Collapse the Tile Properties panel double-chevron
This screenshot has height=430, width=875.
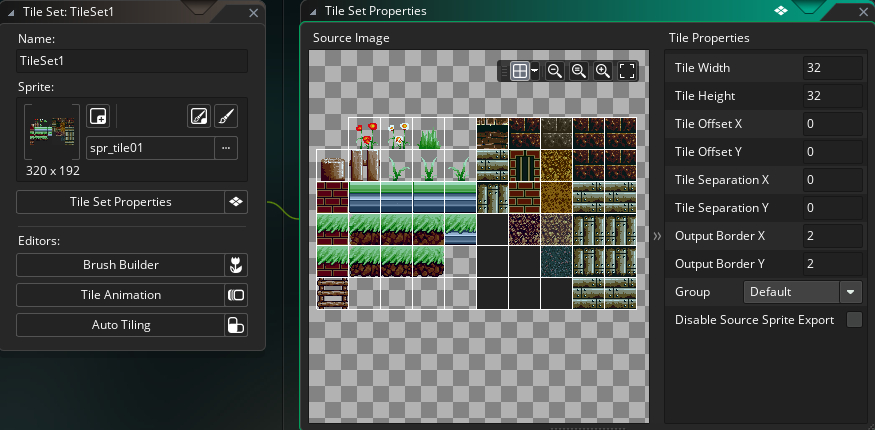point(657,236)
